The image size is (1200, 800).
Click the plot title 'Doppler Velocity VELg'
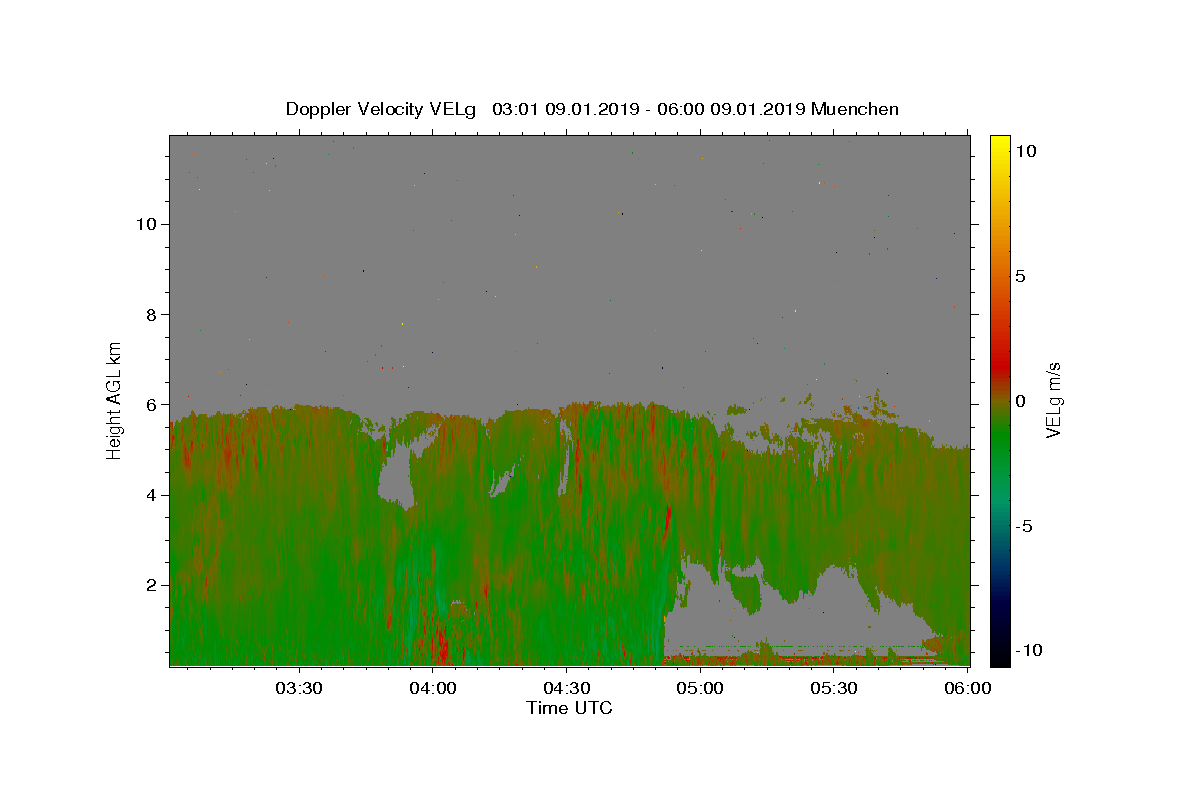(x=382, y=109)
